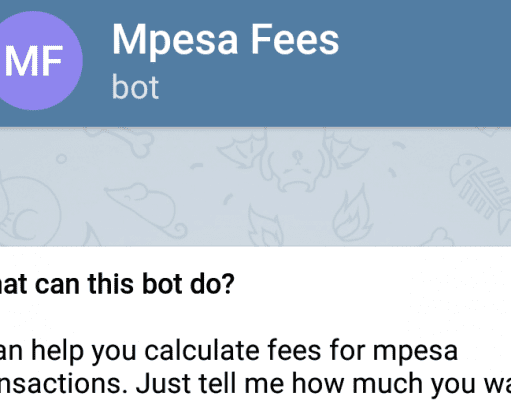Viewport: 511px width, 400px height.
Task: Select the bot status subtitle
Action: (135, 87)
